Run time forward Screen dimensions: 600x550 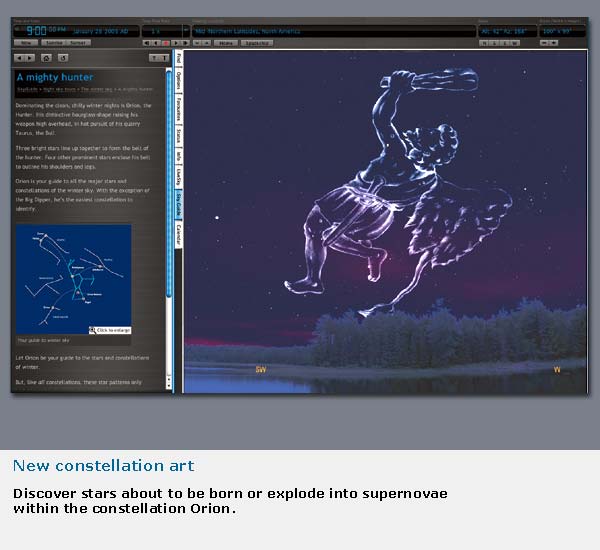176,43
